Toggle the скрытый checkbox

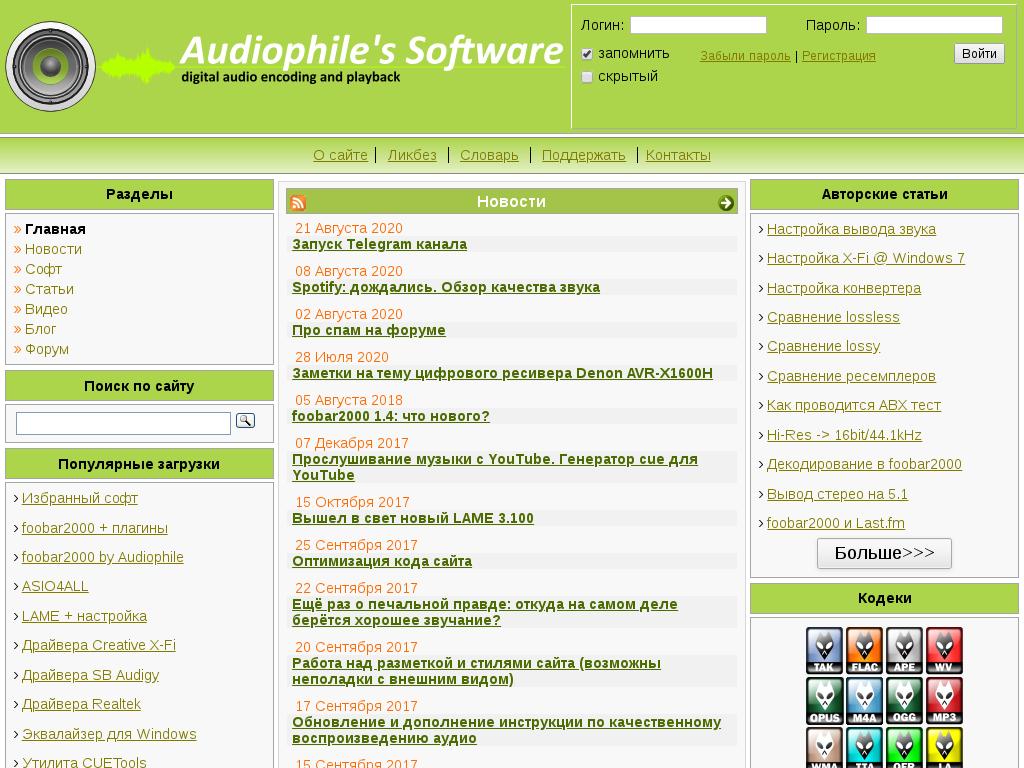pyautogui.click(x=587, y=77)
